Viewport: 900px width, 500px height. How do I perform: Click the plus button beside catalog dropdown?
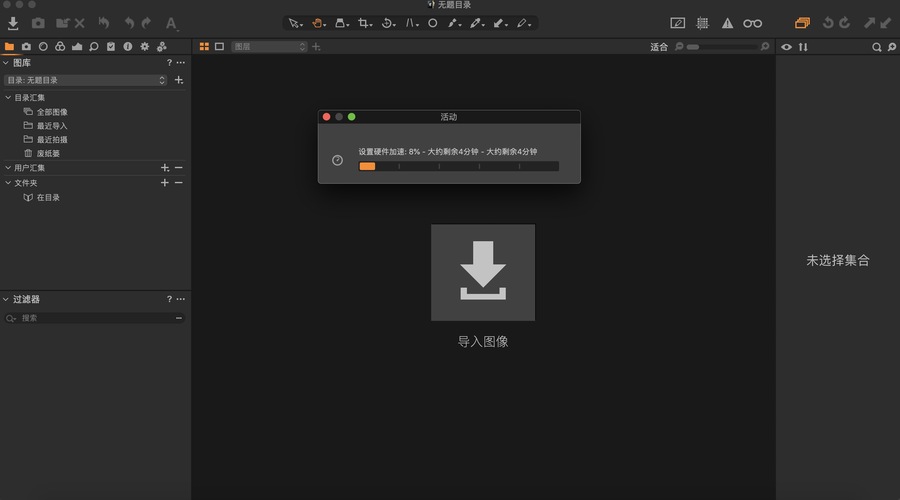(179, 80)
